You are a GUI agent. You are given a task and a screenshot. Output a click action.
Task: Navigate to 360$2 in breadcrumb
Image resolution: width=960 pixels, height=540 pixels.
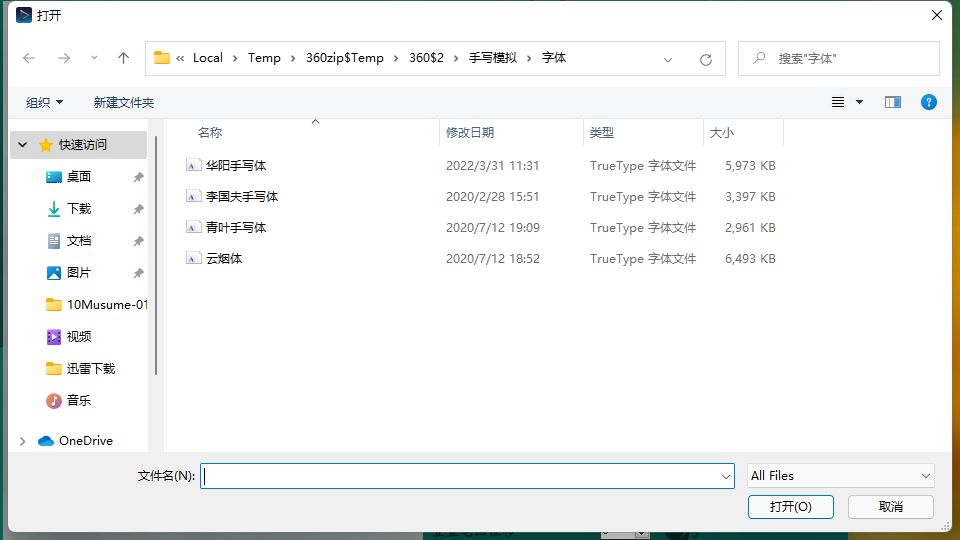coord(426,58)
